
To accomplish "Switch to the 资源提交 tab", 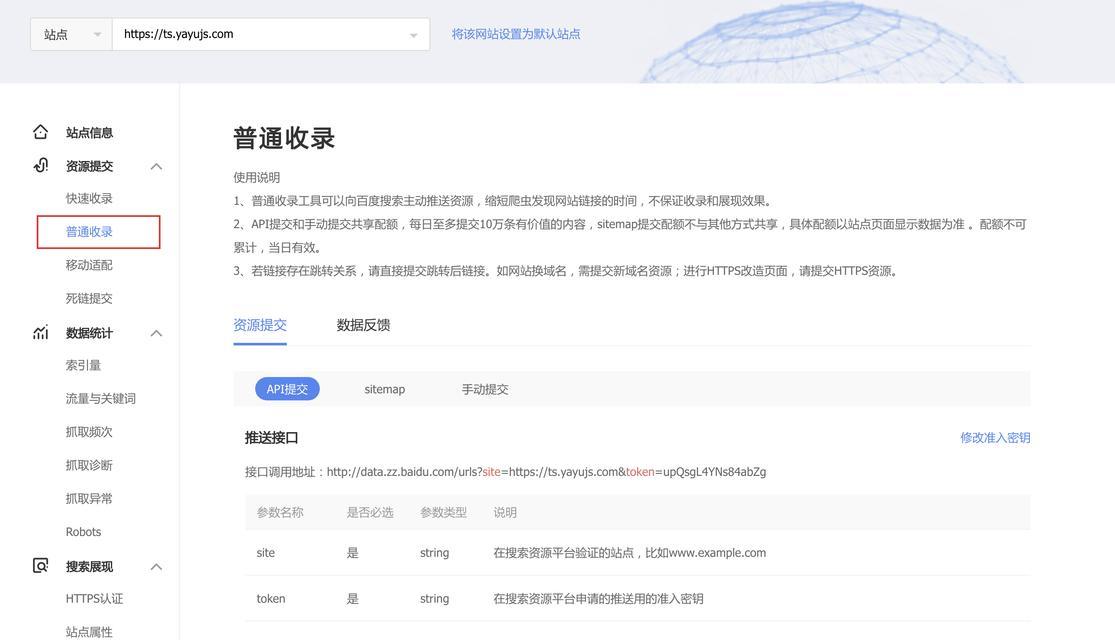I will click(260, 325).
